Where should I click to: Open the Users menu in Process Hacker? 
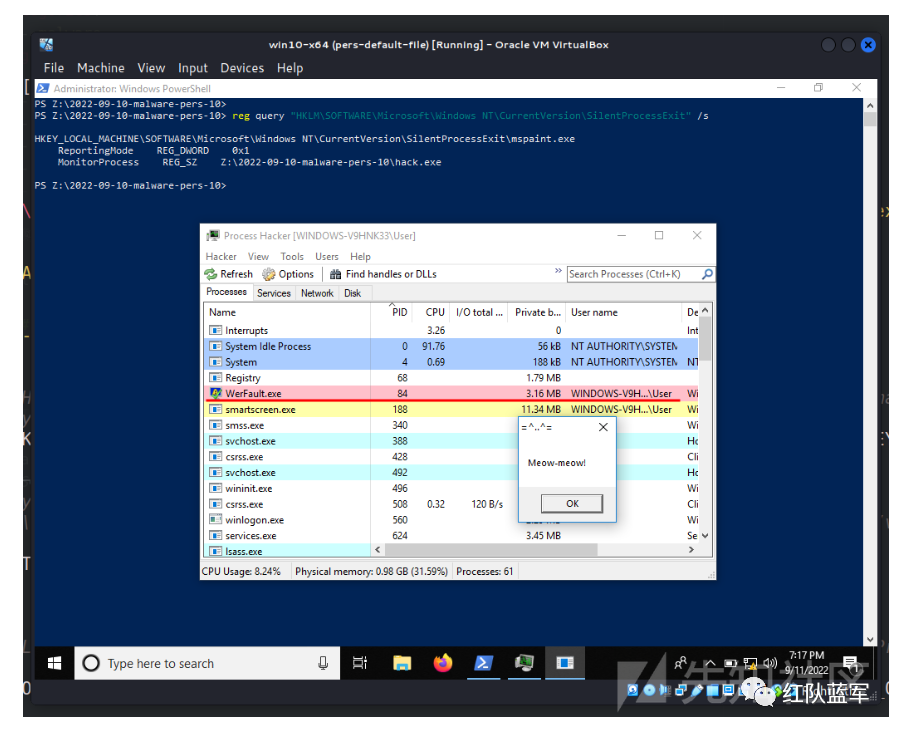[327, 257]
